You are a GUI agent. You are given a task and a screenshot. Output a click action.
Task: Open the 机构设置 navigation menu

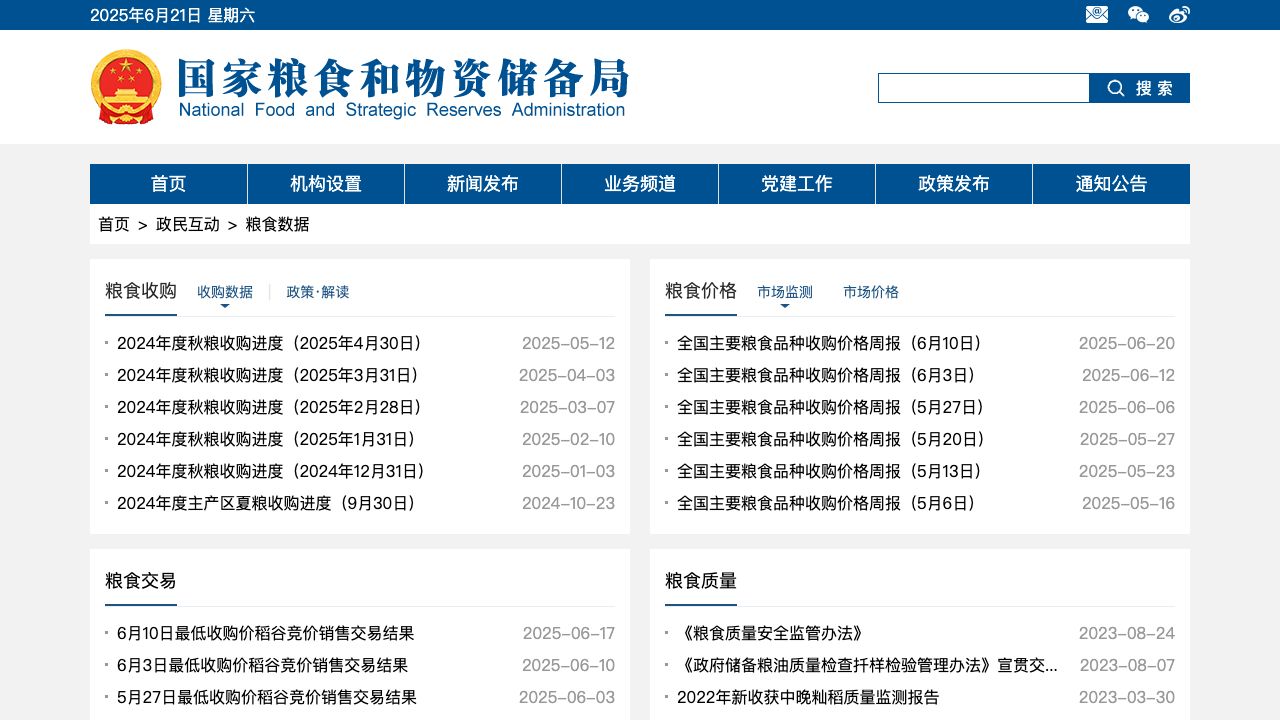(326, 184)
